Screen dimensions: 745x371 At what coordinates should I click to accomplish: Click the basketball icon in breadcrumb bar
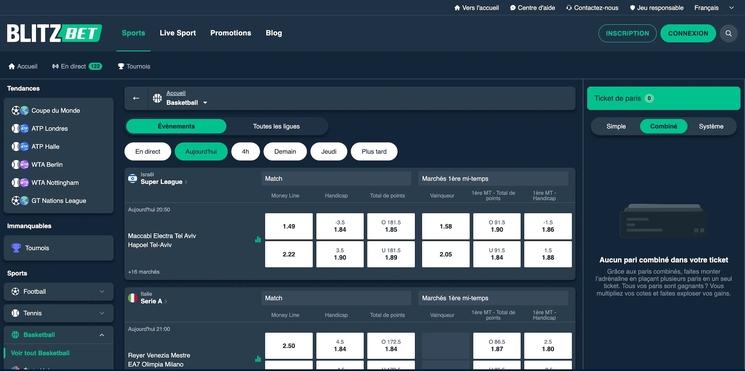157,98
